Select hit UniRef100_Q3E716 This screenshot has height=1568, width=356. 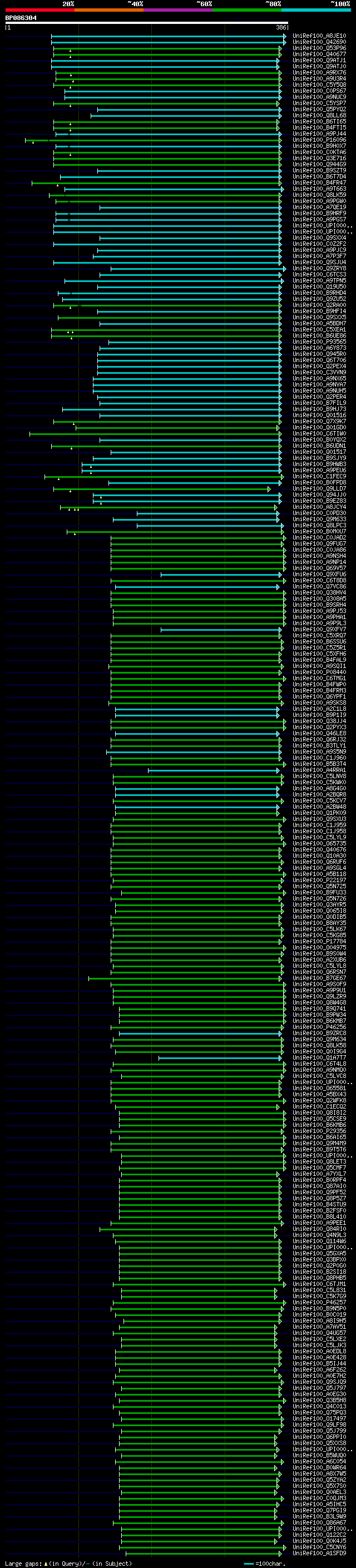point(319,159)
